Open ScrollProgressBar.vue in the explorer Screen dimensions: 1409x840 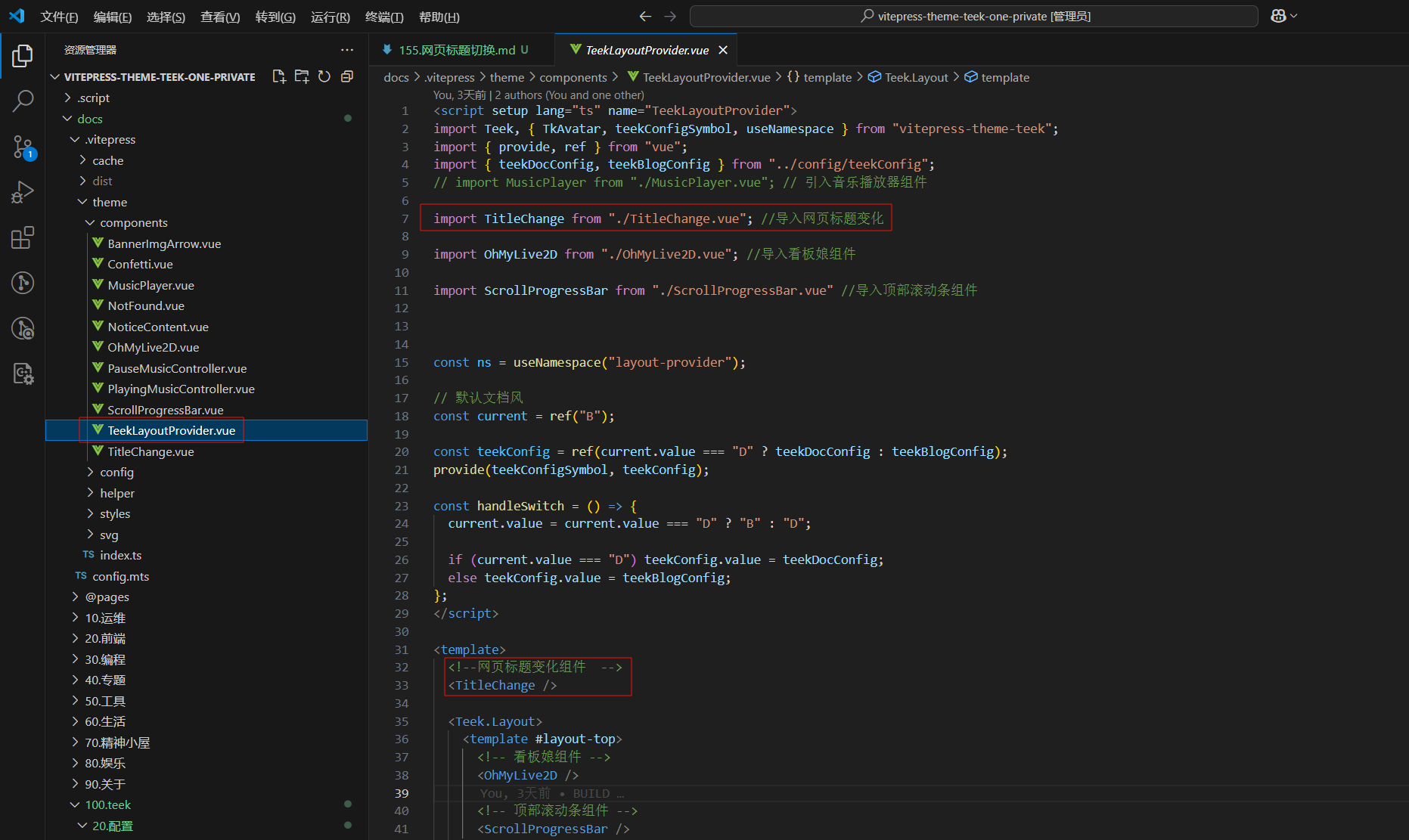pyautogui.click(x=206, y=410)
